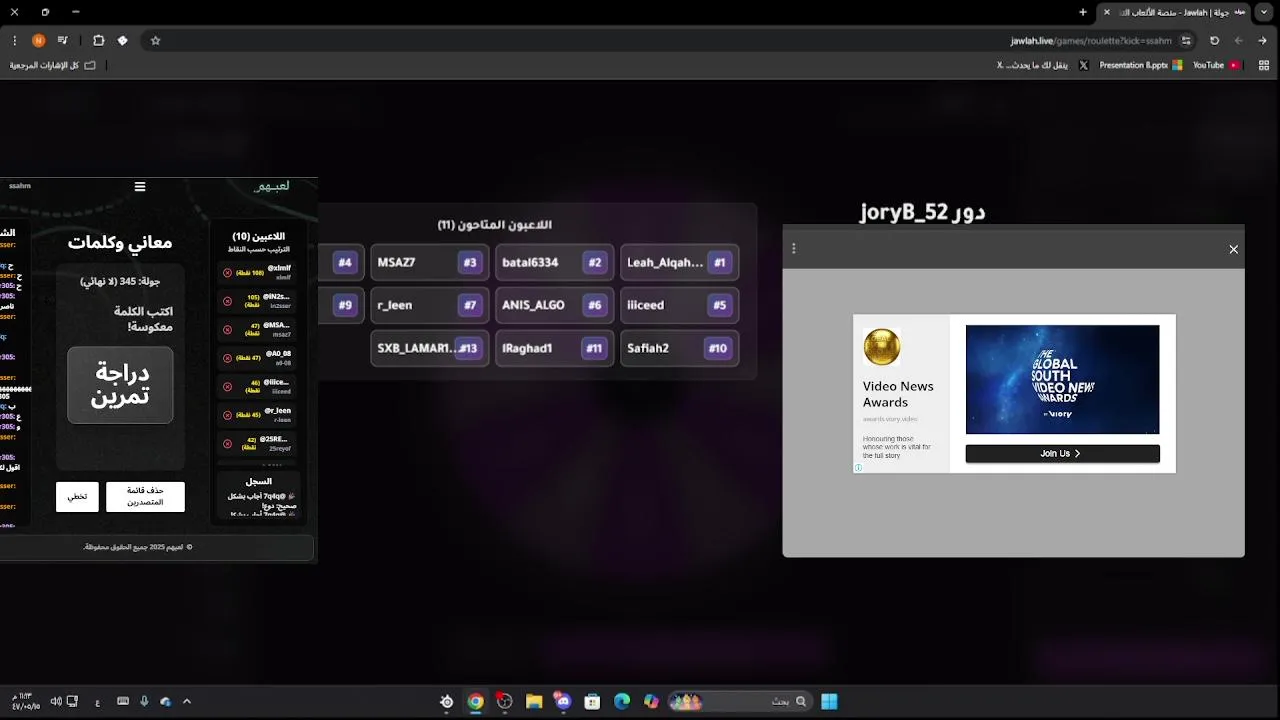
Task: Remove player @xlmlf with the red X
Action: click(x=227, y=272)
